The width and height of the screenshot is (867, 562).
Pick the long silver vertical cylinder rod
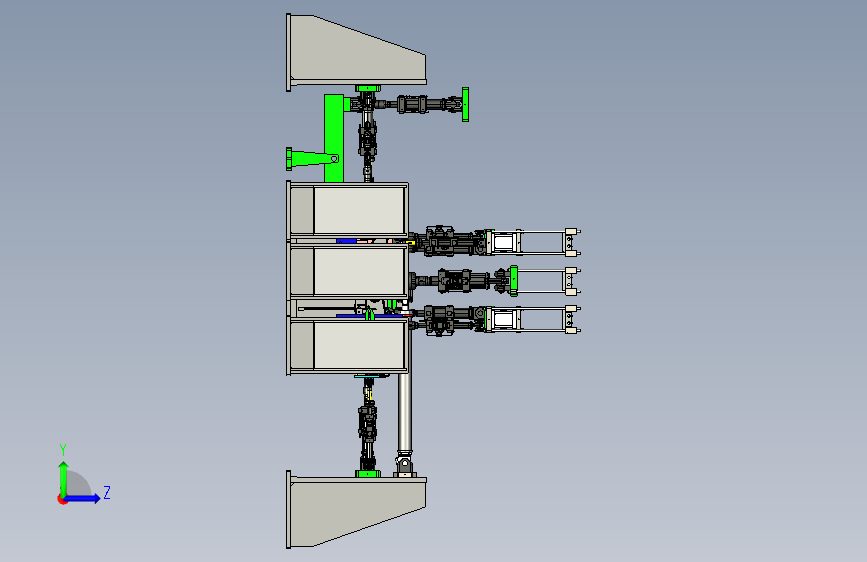pos(405,412)
